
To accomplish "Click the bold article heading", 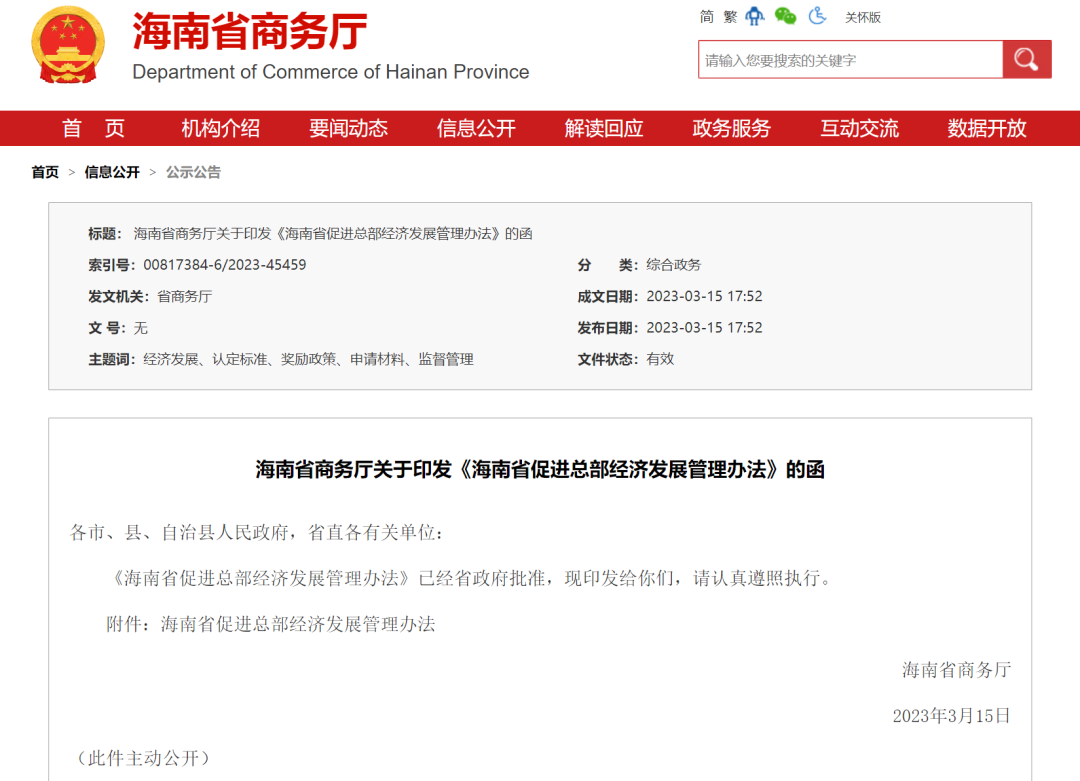I will (x=540, y=470).
